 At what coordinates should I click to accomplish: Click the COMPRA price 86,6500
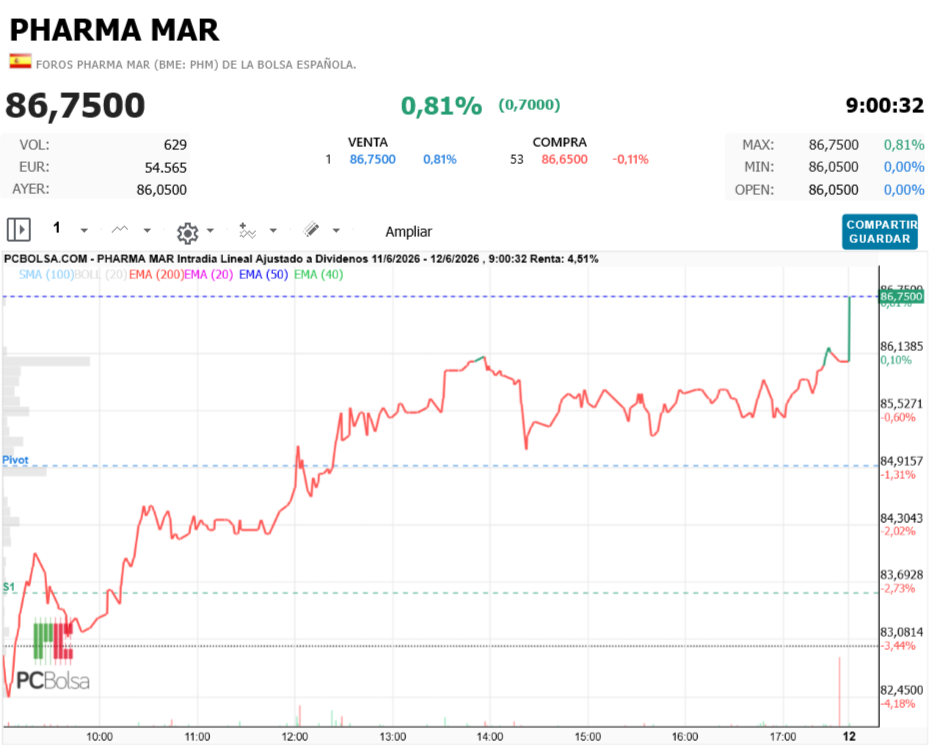click(564, 160)
